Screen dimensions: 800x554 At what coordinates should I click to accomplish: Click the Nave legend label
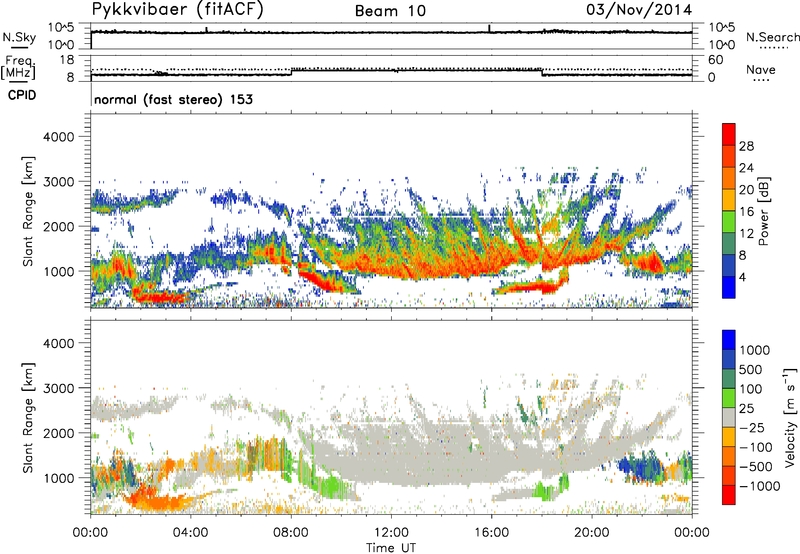[x=760, y=69]
